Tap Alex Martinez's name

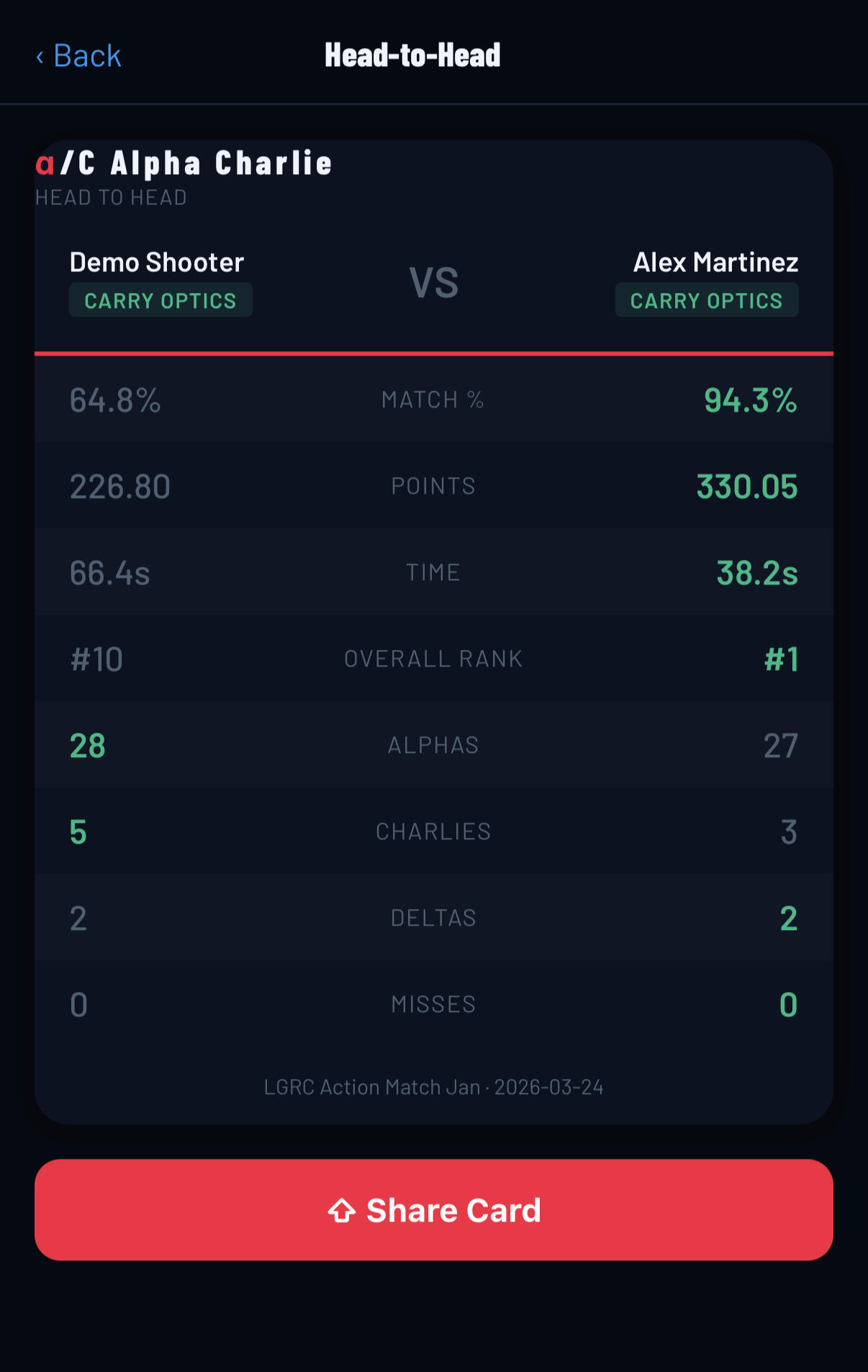(x=715, y=262)
